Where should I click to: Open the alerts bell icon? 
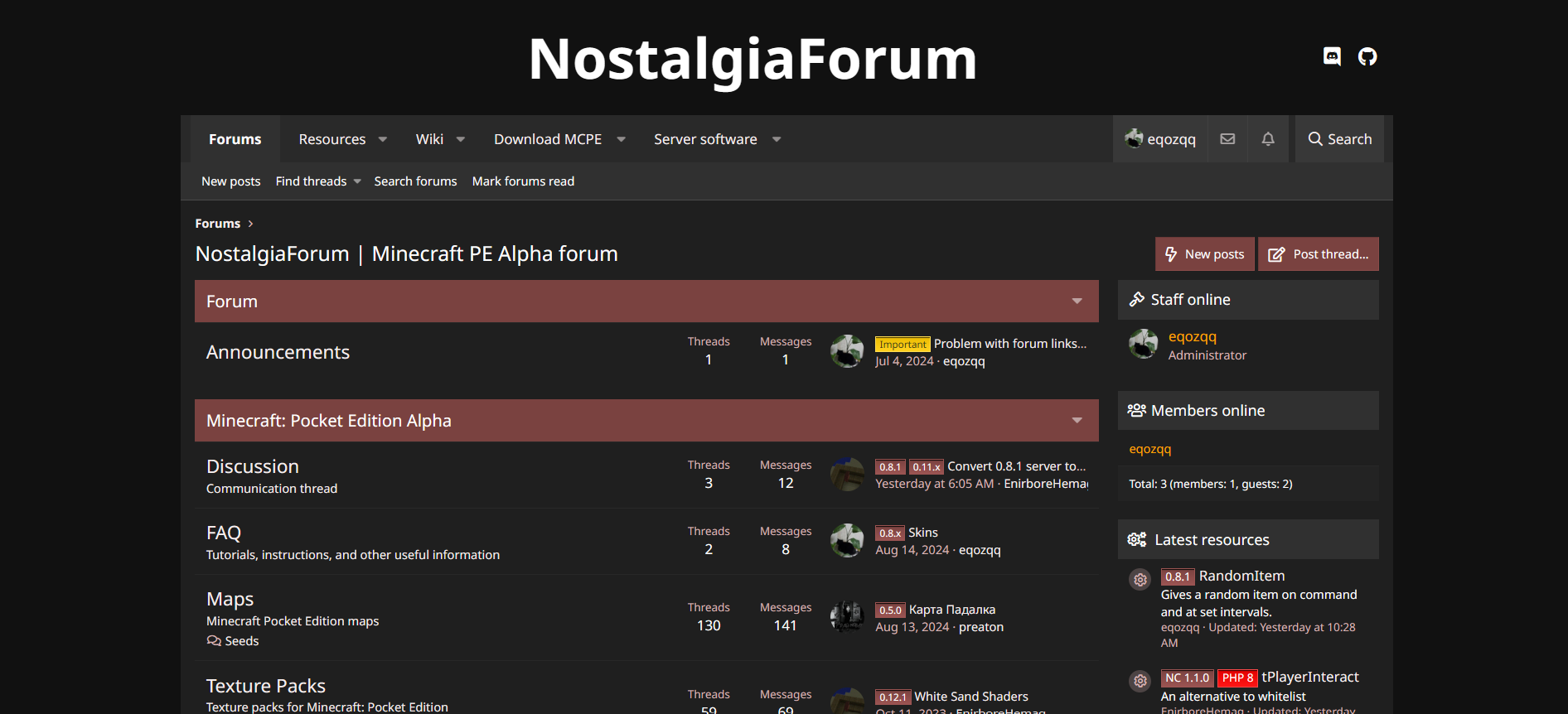click(1268, 139)
